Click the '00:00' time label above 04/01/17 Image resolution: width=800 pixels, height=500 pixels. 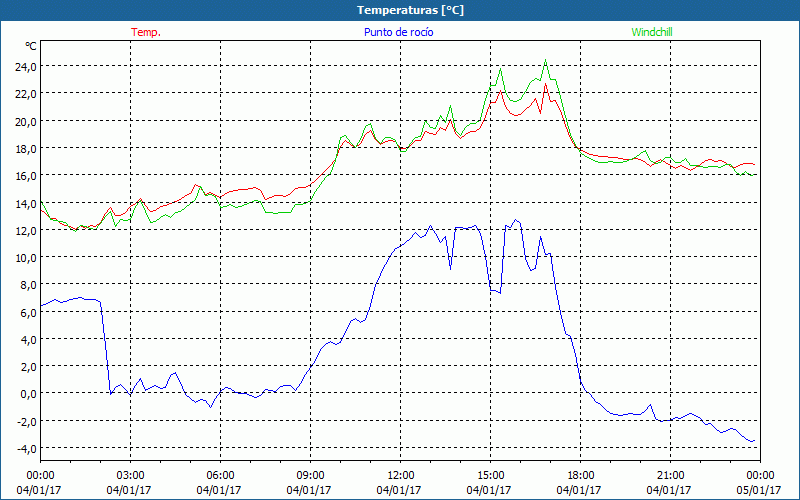(x=40, y=476)
